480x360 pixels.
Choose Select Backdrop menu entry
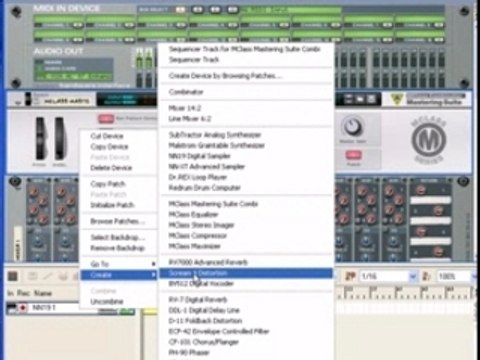tap(117, 237)
